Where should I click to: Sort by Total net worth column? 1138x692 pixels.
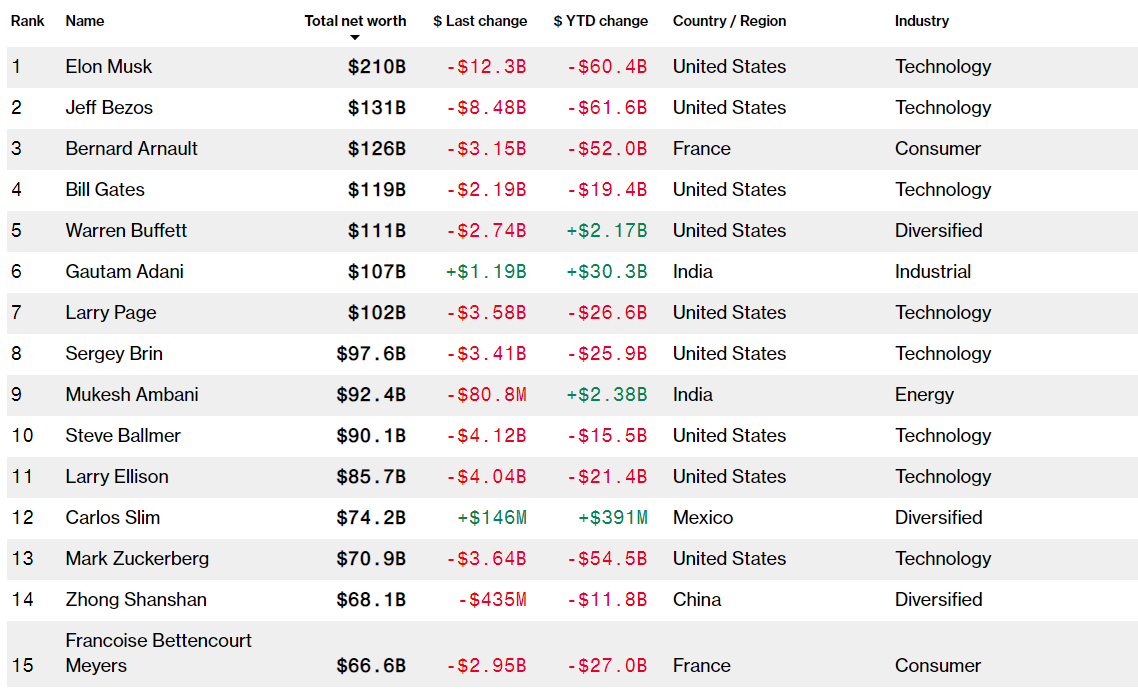(355, 21)
